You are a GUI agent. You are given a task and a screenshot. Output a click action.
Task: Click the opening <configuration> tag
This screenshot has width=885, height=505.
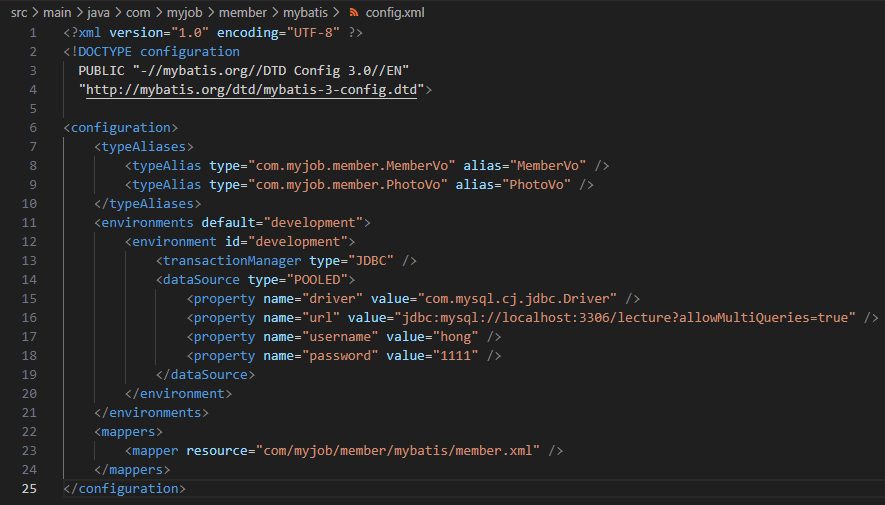121,128
